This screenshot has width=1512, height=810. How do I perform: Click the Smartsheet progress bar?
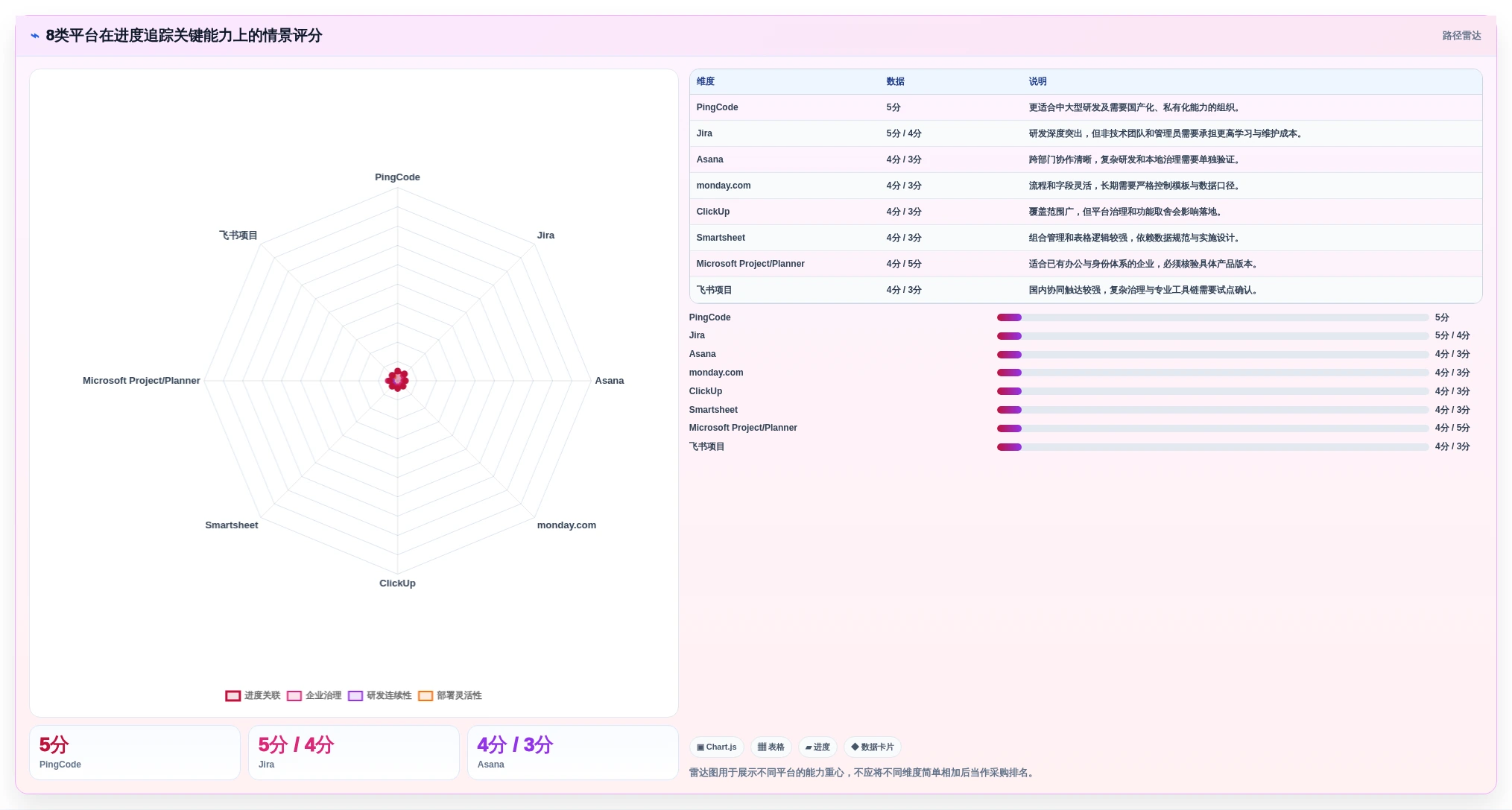pos(1212,410)
